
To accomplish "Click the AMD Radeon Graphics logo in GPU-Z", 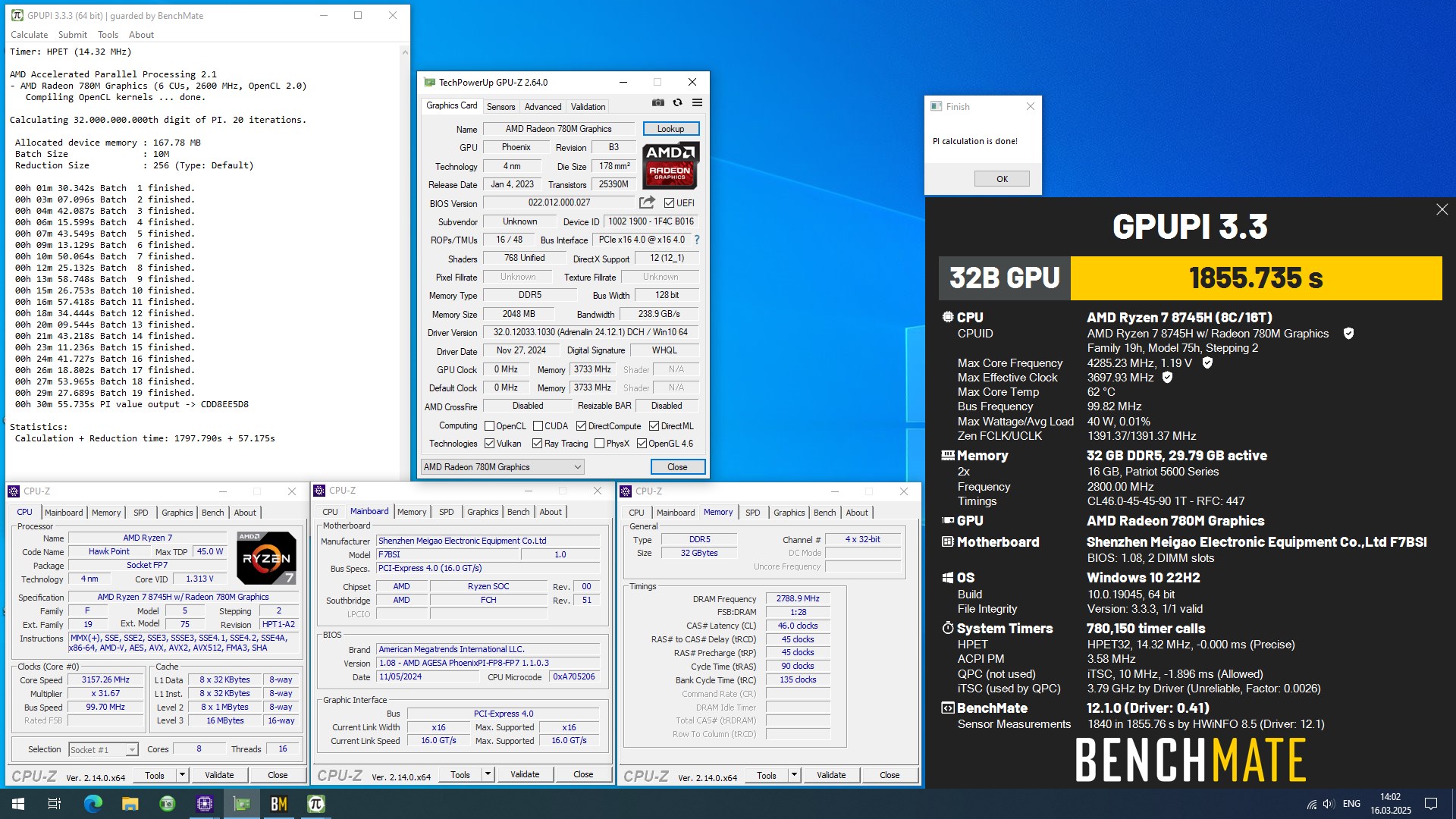I will 670,165.
